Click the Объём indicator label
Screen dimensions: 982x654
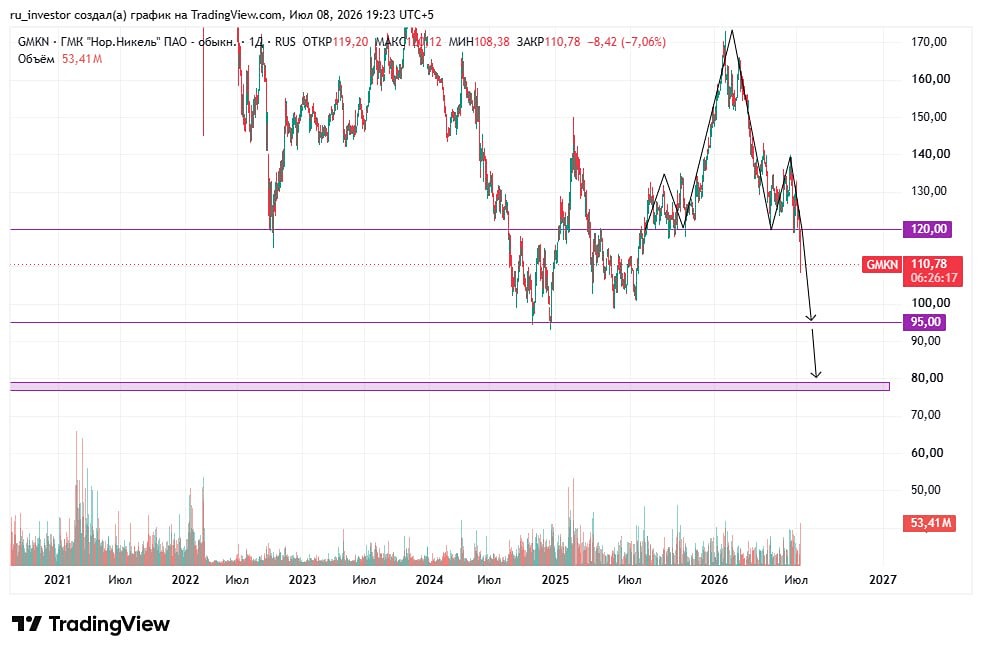click(36, 59)
